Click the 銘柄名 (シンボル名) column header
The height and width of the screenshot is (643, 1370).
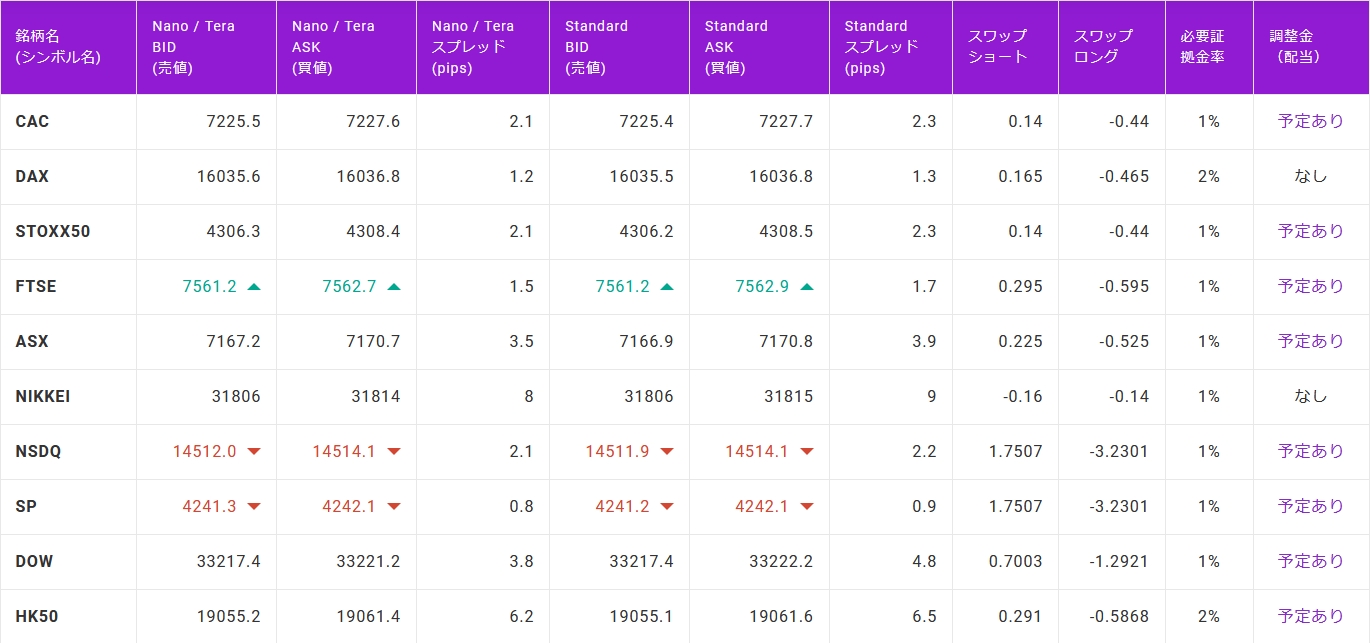68,47
